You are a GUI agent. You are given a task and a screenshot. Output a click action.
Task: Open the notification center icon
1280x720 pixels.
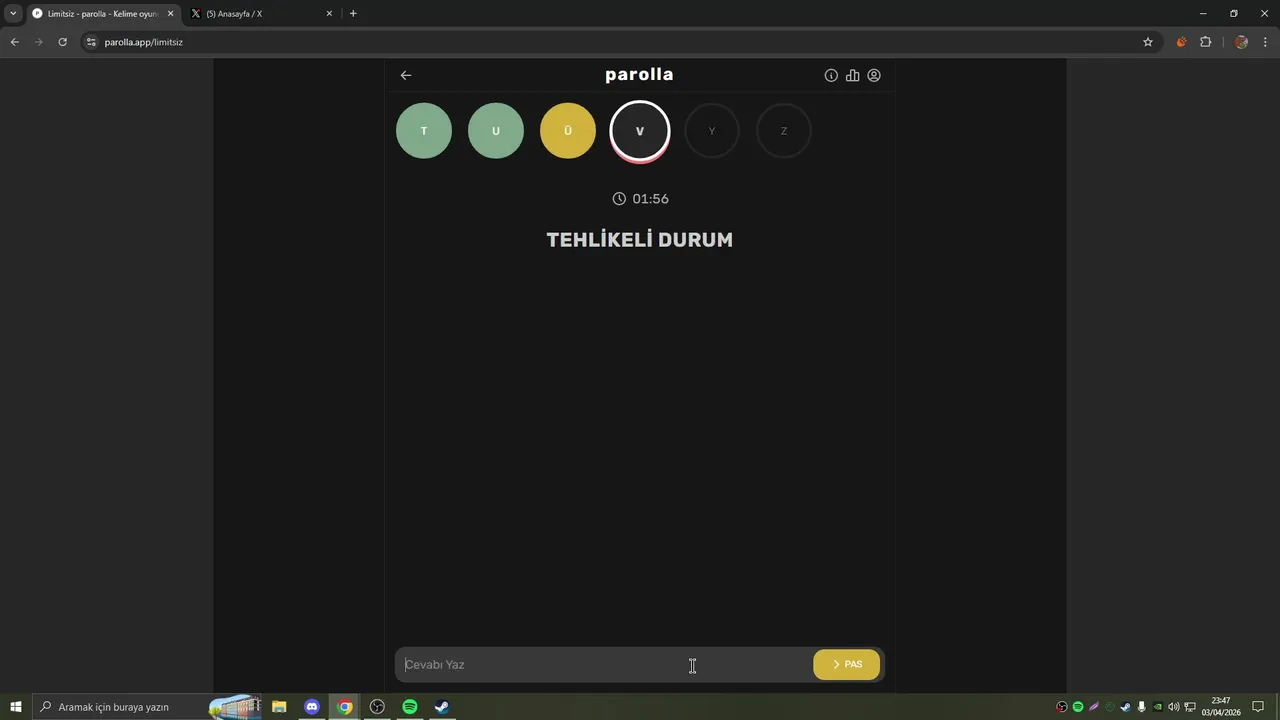pos(1259,707)
